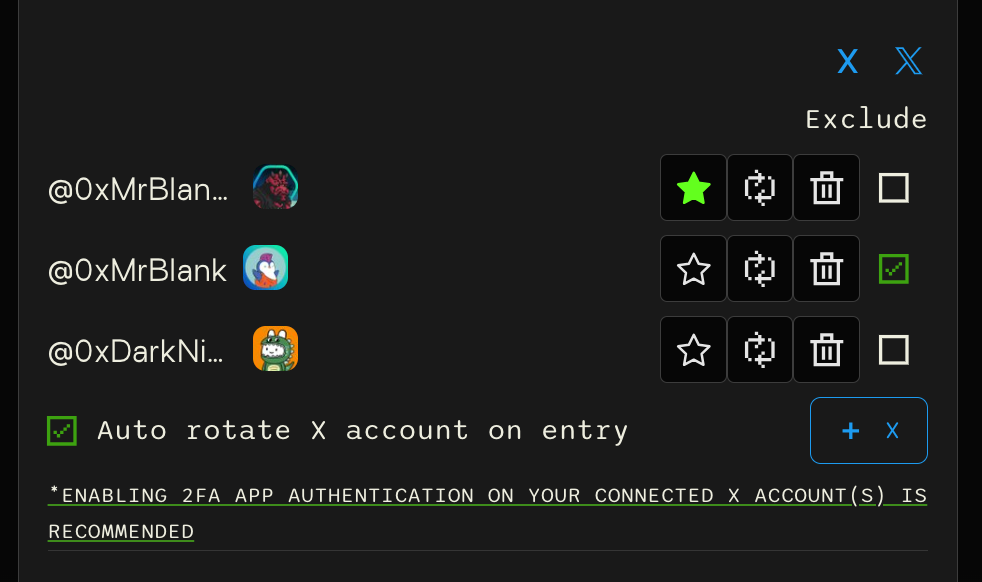982x582 pixels.
Task: Click the X logo icon top right
Action: 908,61
